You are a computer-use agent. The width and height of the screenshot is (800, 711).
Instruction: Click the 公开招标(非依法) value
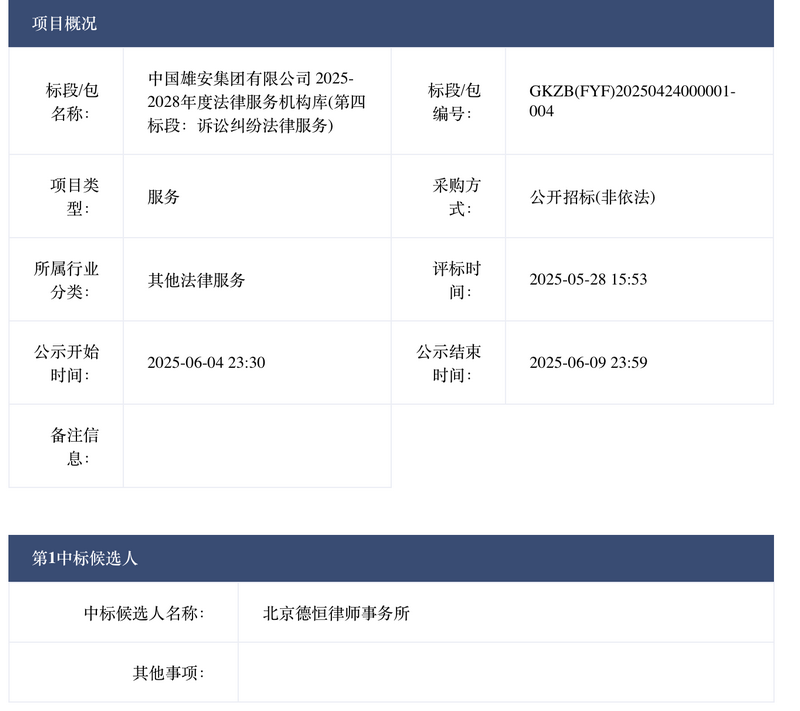(592, 197)
